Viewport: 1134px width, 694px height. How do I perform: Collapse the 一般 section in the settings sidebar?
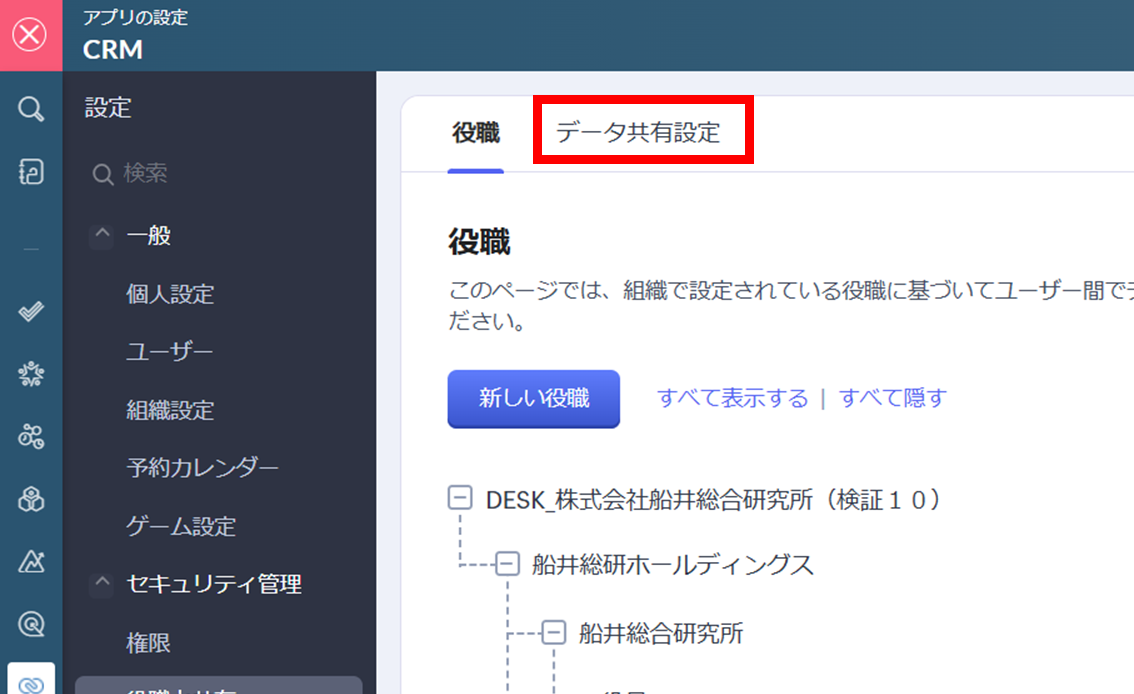click(102, 235)
